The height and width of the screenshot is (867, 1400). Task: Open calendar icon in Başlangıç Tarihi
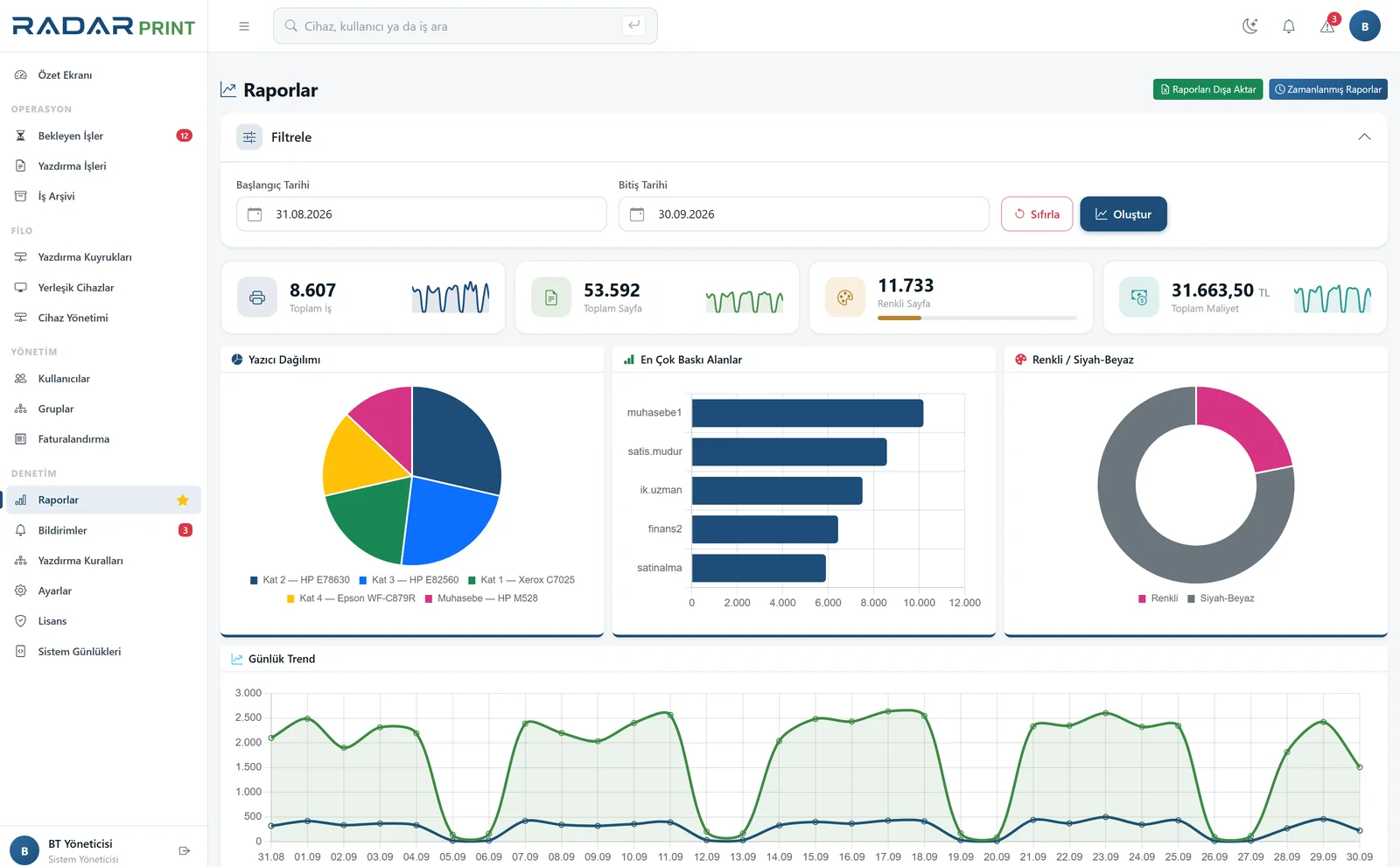tap(255, 214)
